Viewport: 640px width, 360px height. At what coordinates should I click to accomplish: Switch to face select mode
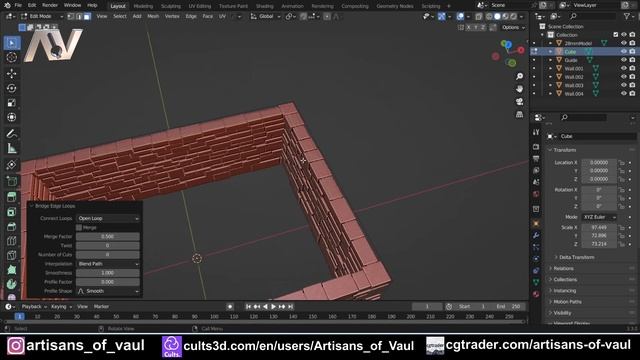coord(87,16)
